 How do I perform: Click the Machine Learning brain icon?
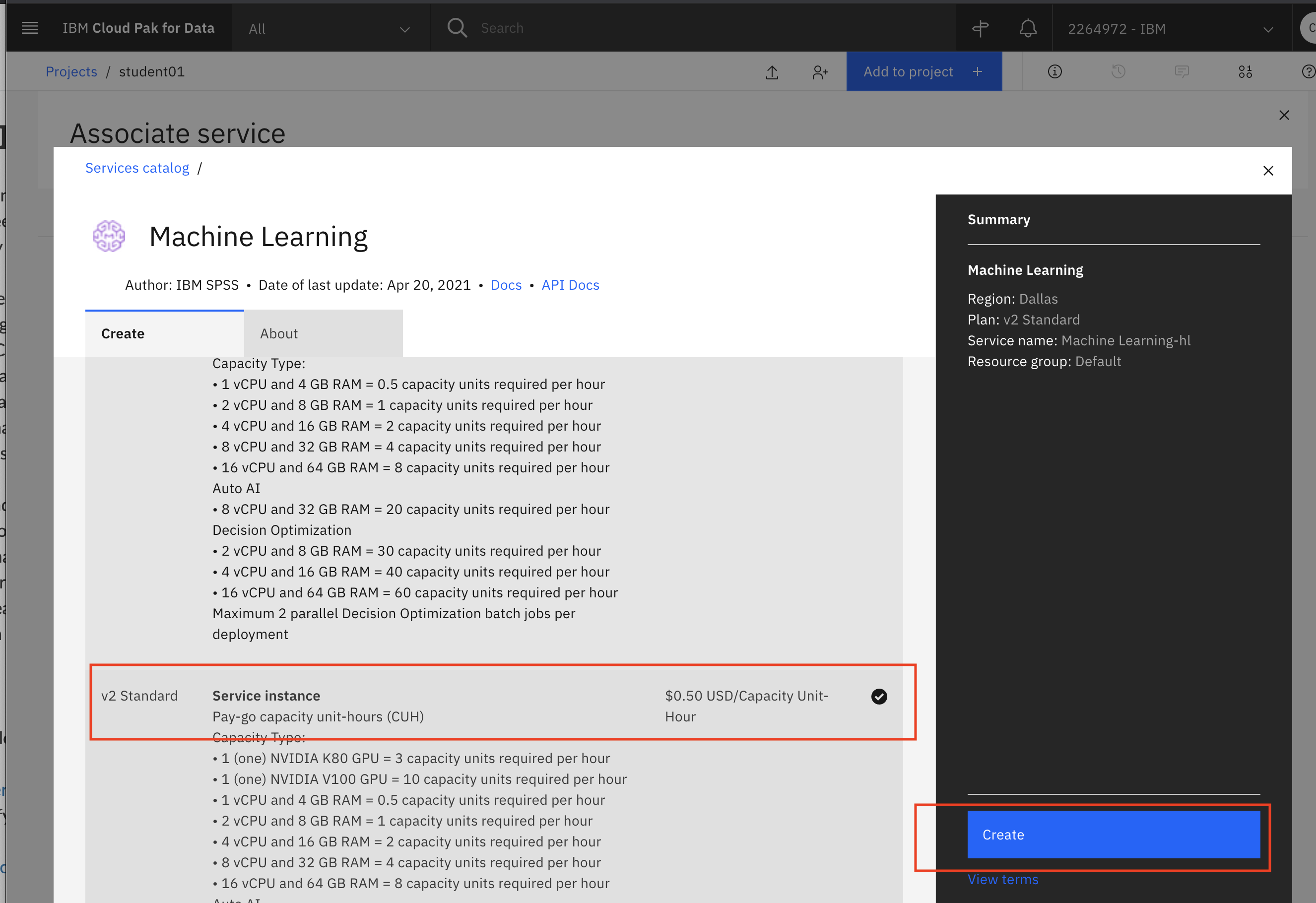(x=109, y=236)
